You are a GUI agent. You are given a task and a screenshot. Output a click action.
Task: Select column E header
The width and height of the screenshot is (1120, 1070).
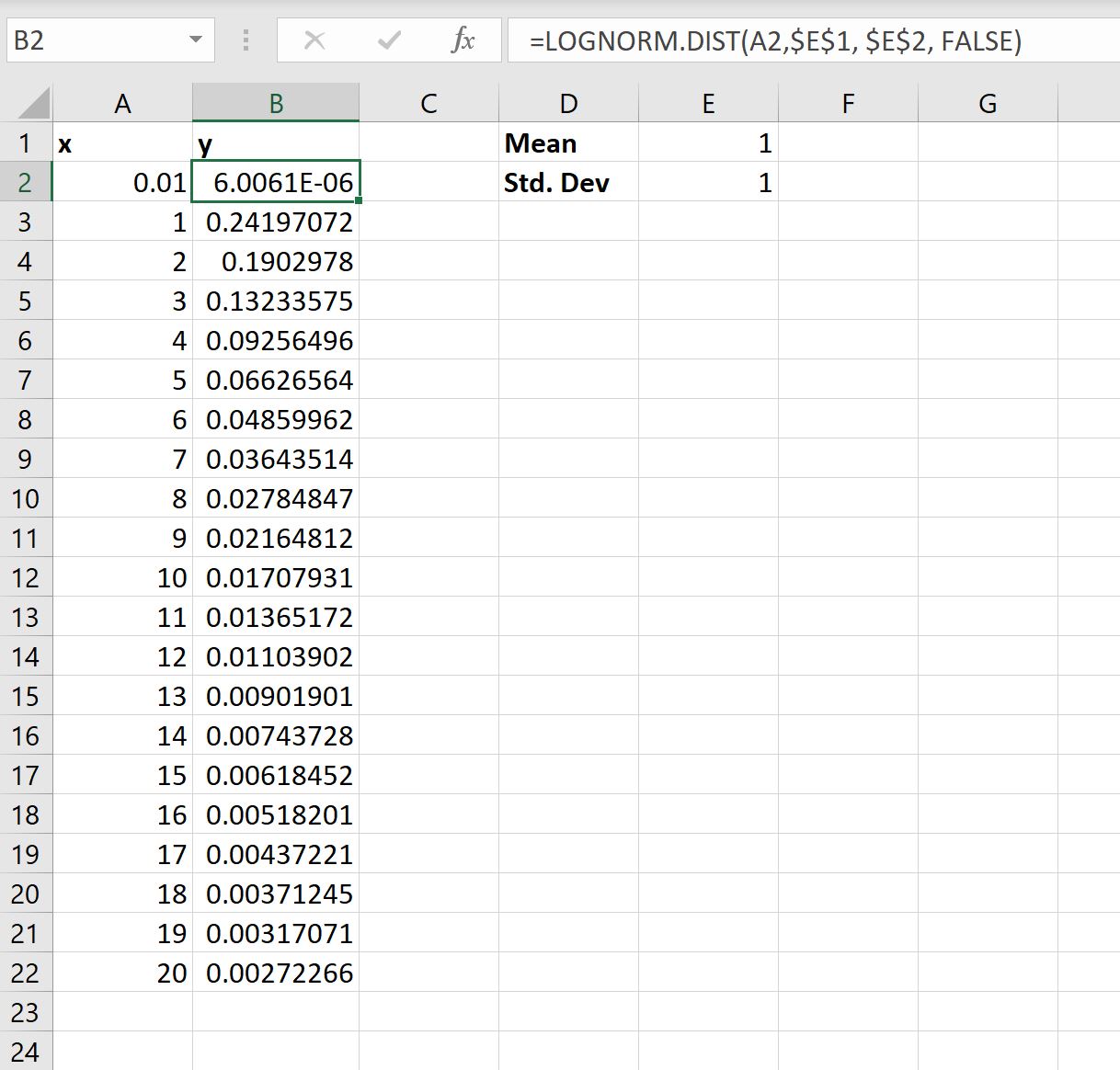pyautogui.click(x=708, y=104)
